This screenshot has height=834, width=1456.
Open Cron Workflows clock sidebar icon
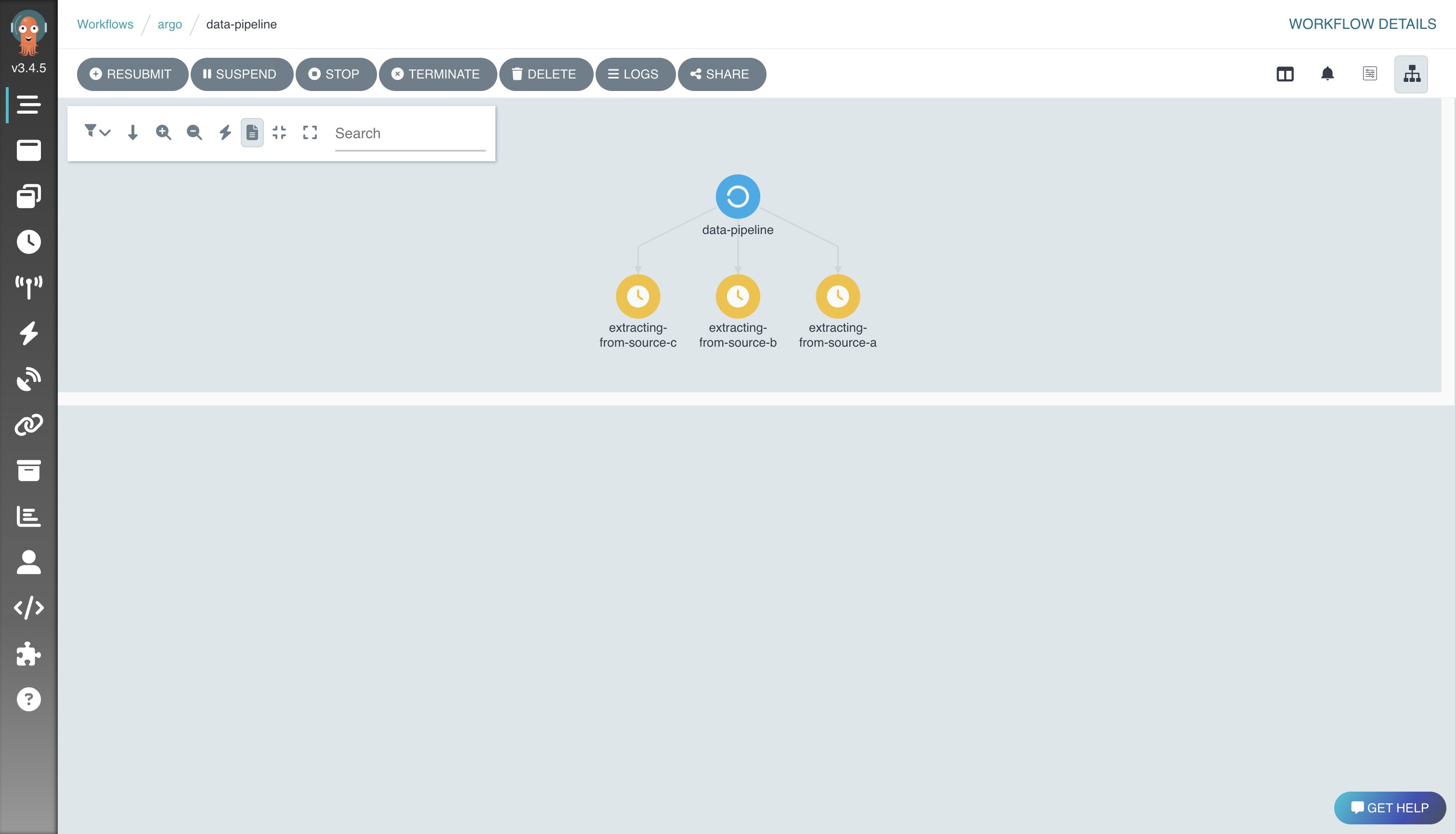(x=28, y=242)
